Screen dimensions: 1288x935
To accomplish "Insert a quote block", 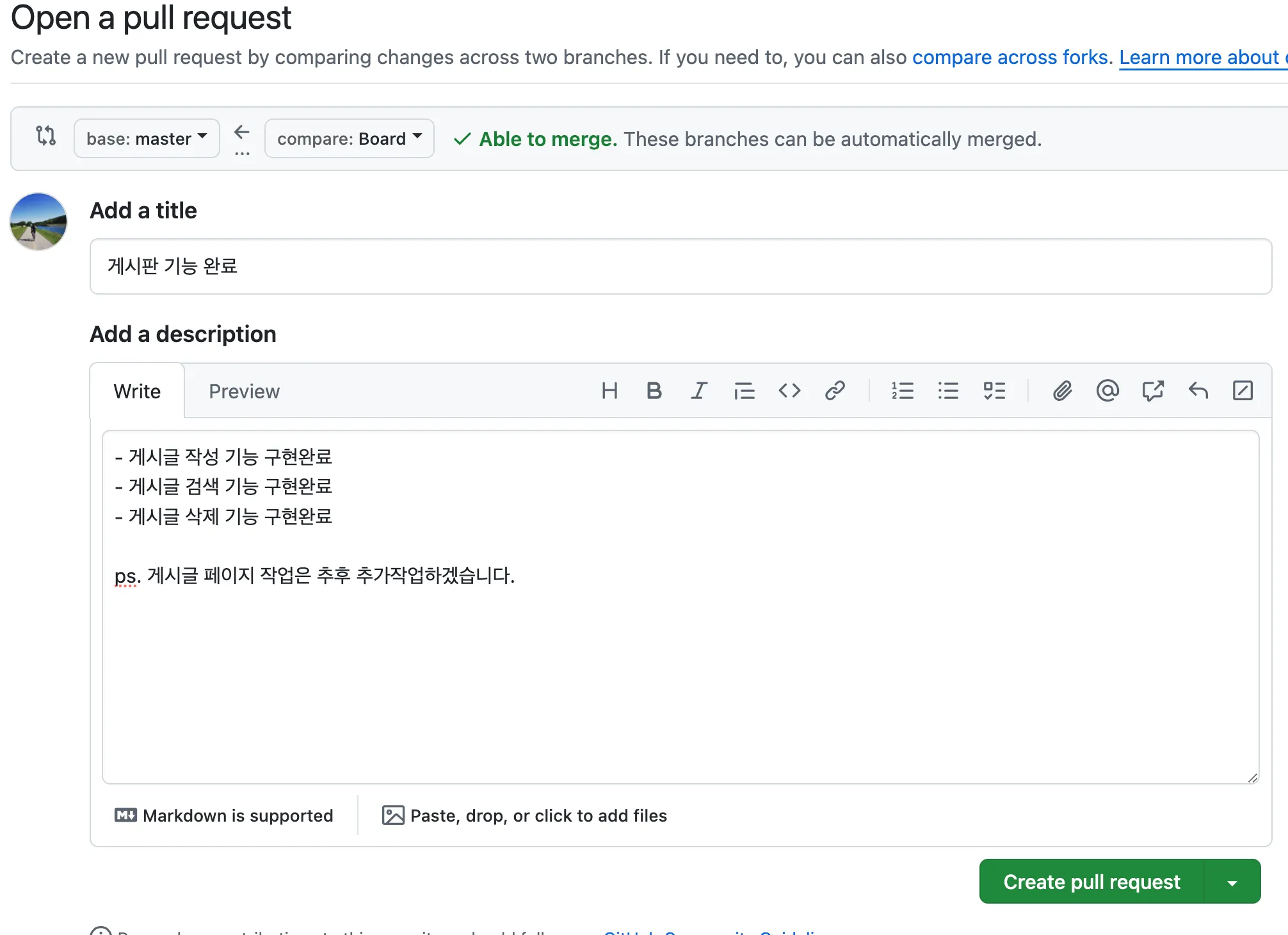I will coord(744,391).
